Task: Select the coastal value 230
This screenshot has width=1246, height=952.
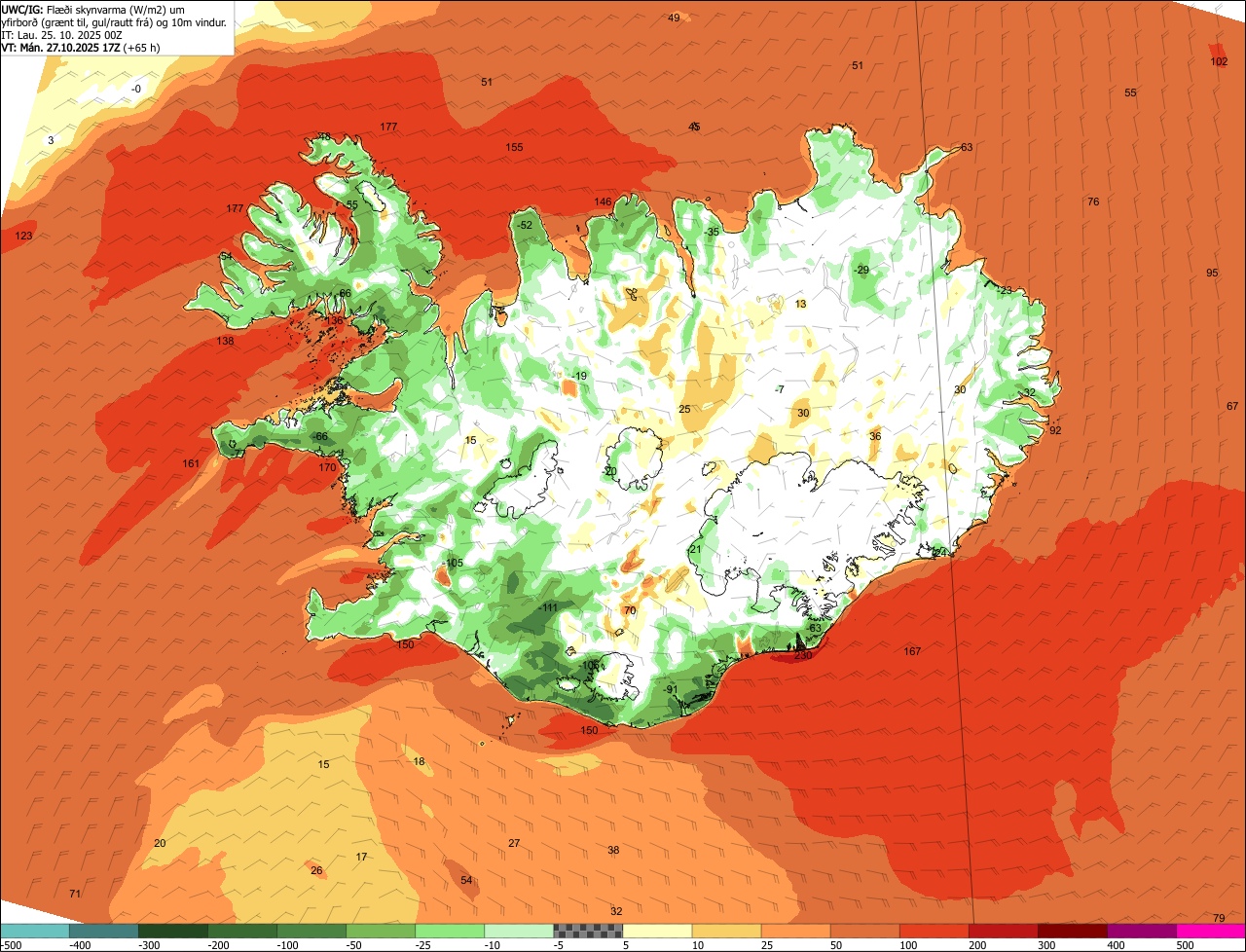Action: (x=803, y=656)
